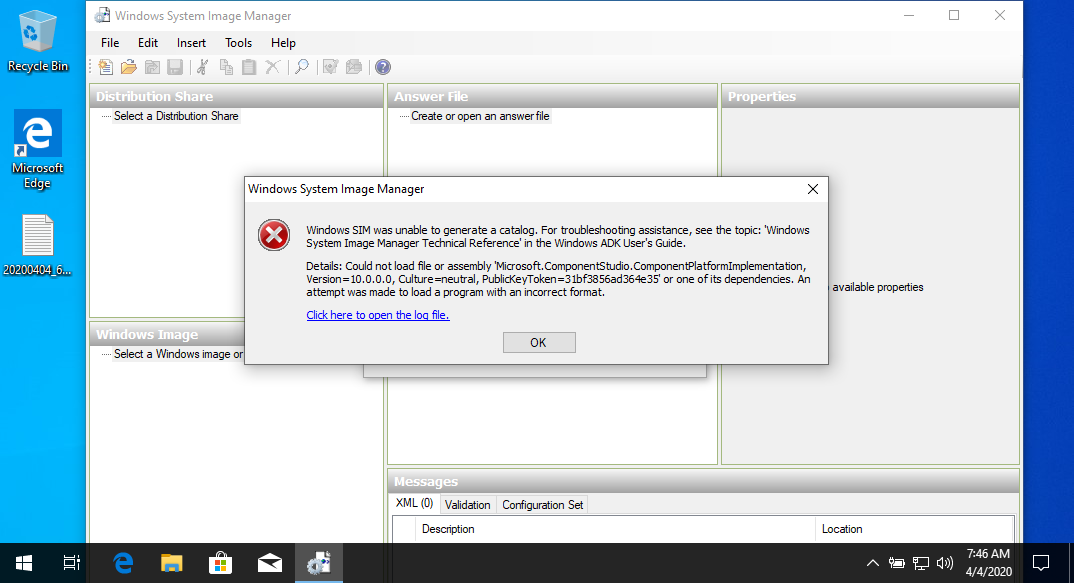
Task: Open an answer file via the toolbar folder icon
Action: 129,67
